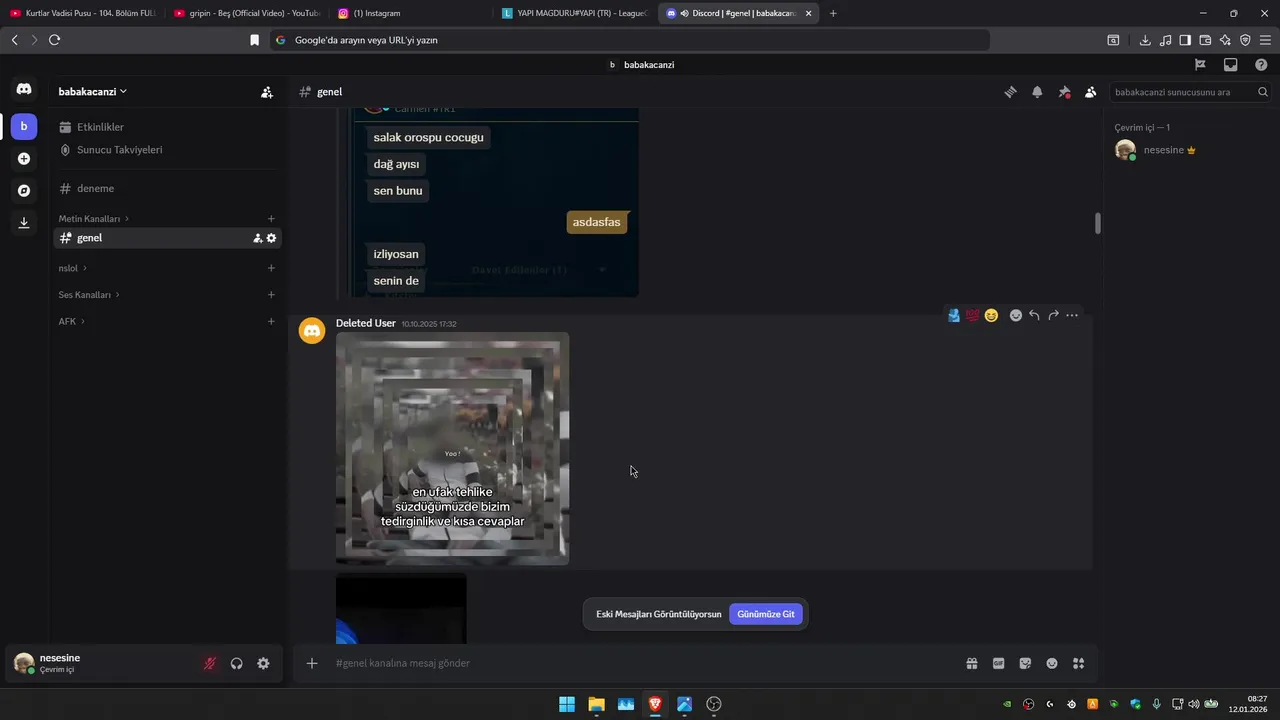The image size is (1280, 720).
Task: Open Windows Start menu
Action: point(567,704)
